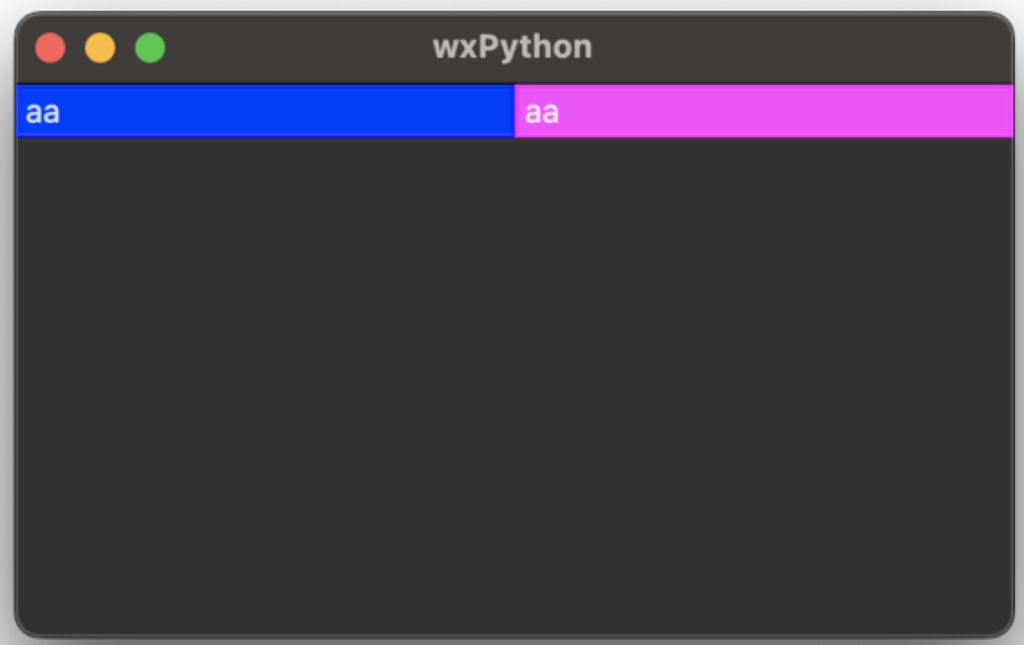Viewport: 1024px width, 645px height.
Task: Click the yellow traffic light icon
Action: (100, 48)
